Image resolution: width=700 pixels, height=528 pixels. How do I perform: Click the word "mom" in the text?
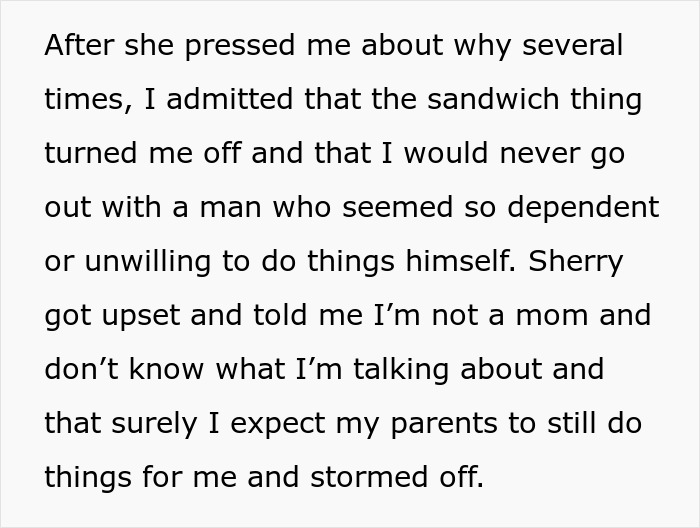pos(552,316)
